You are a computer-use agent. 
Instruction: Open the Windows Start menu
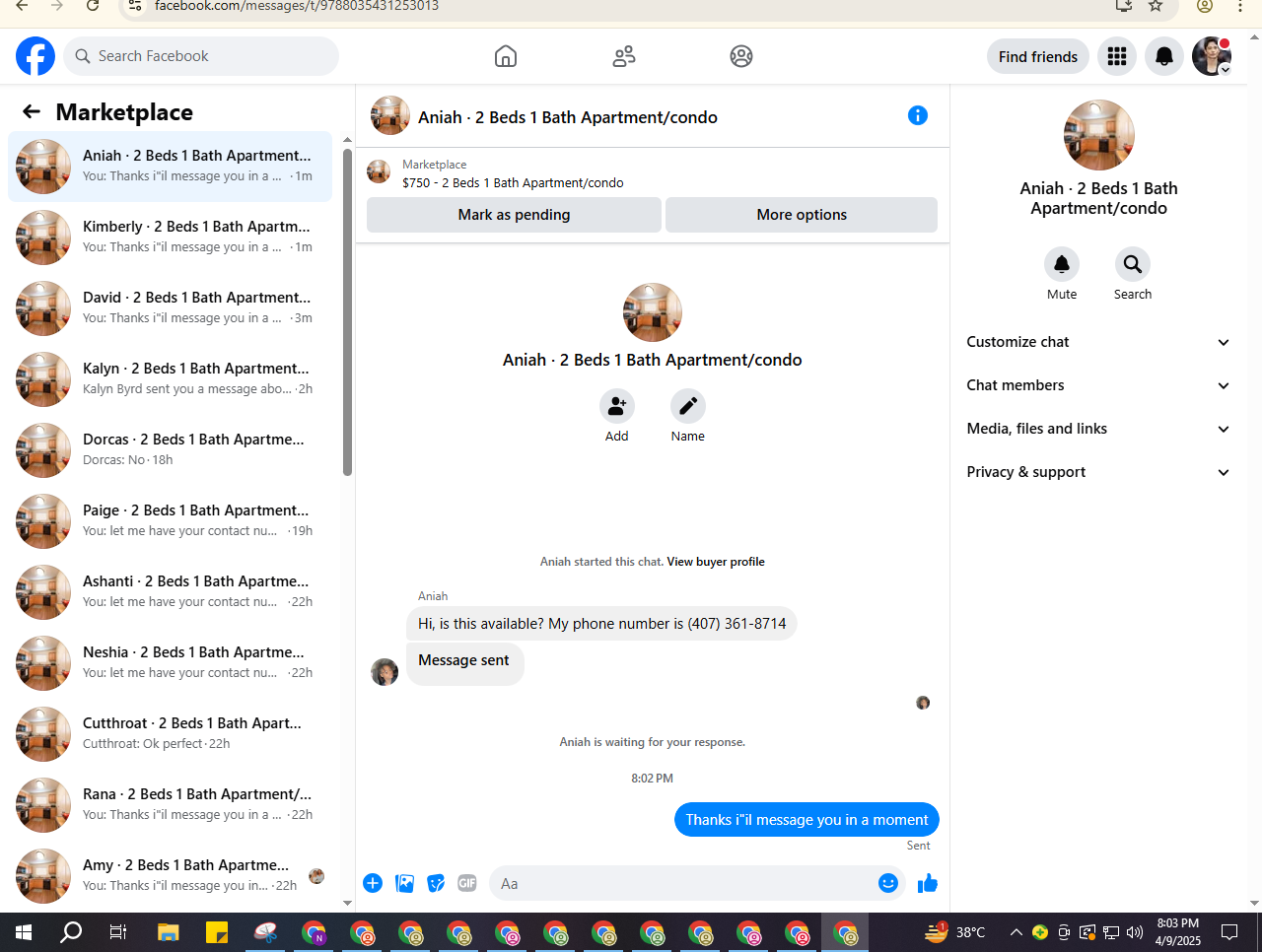pyautogui.click(x=24, y=932)
